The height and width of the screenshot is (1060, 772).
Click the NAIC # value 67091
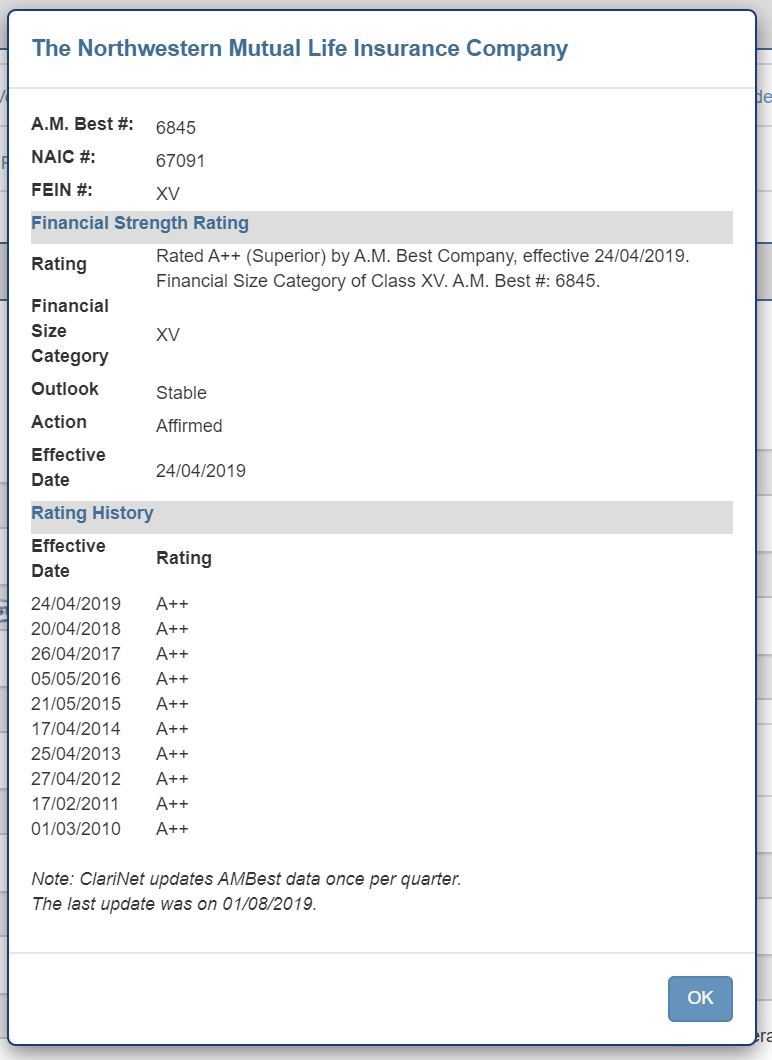point(181,161)
